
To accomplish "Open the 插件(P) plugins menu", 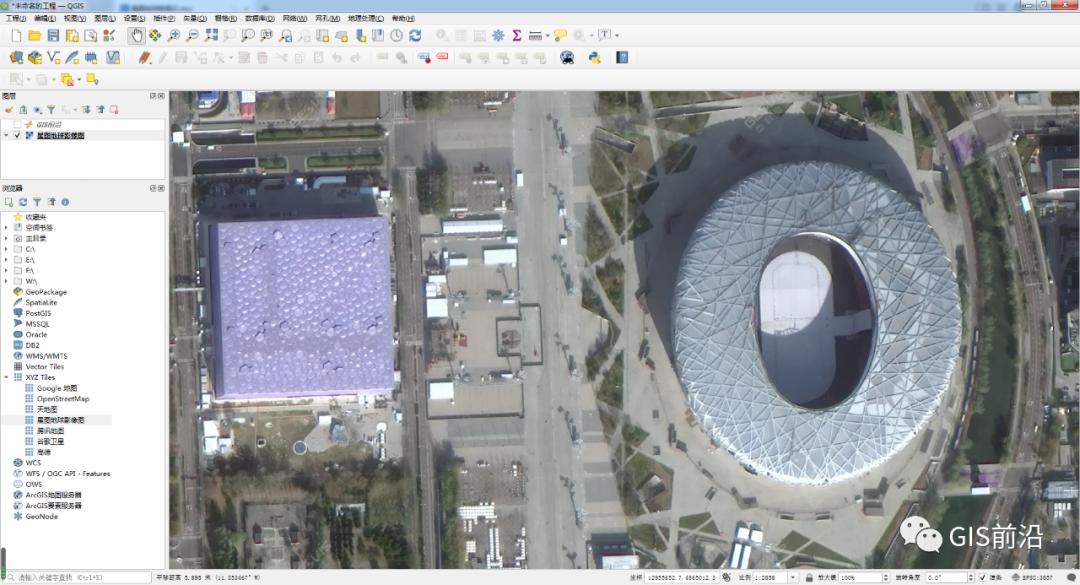I will pos(164,18).
